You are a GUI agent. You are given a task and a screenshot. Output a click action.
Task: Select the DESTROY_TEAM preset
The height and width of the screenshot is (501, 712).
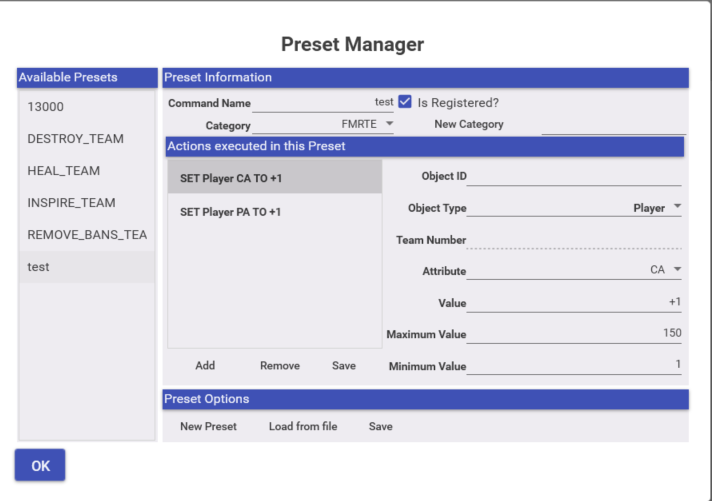tap(87, 139)
